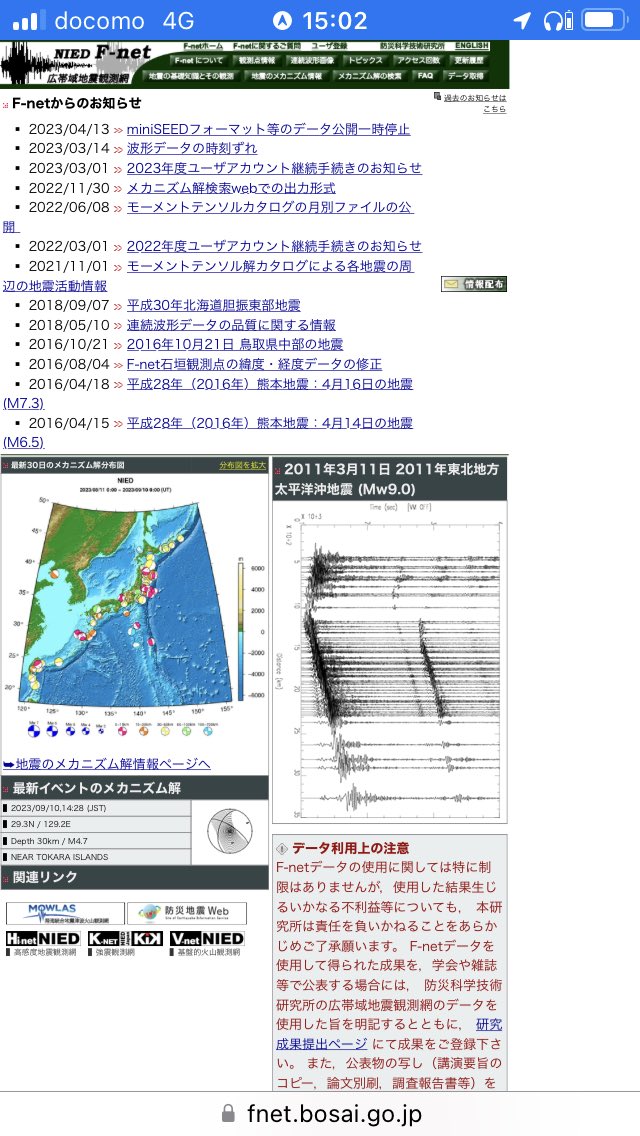The image size is (640, 1136).
Task: Click the 分布図を拡大 link
Action: tap(243, 465)
